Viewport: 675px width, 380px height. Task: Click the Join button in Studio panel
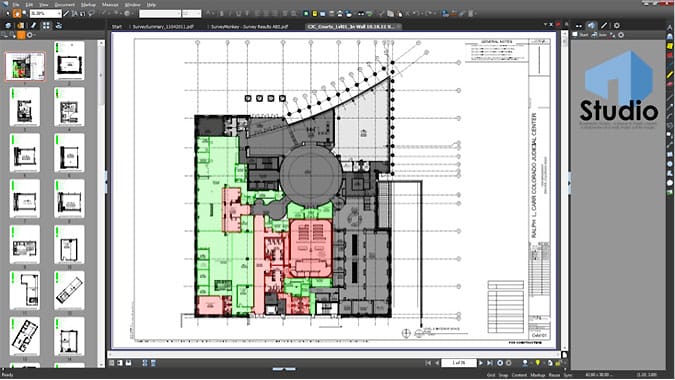600,35
